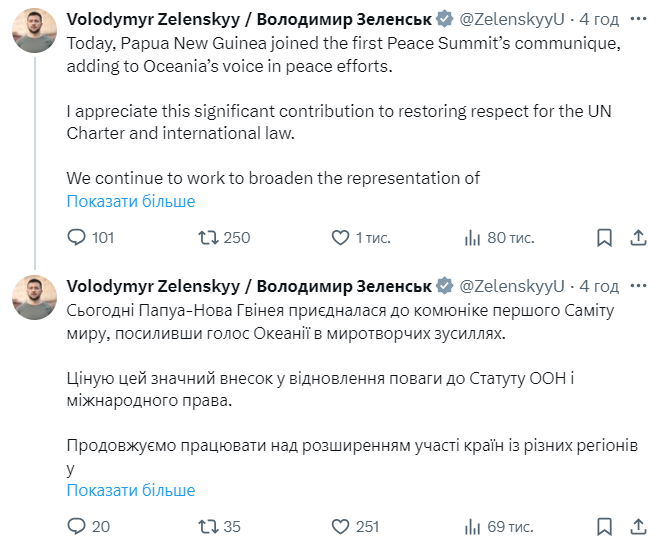Viewport: 667px width, 545px height.
Task: Open the @ZelenskyyUa handle on first tweet
Action: tap(511, 19)
